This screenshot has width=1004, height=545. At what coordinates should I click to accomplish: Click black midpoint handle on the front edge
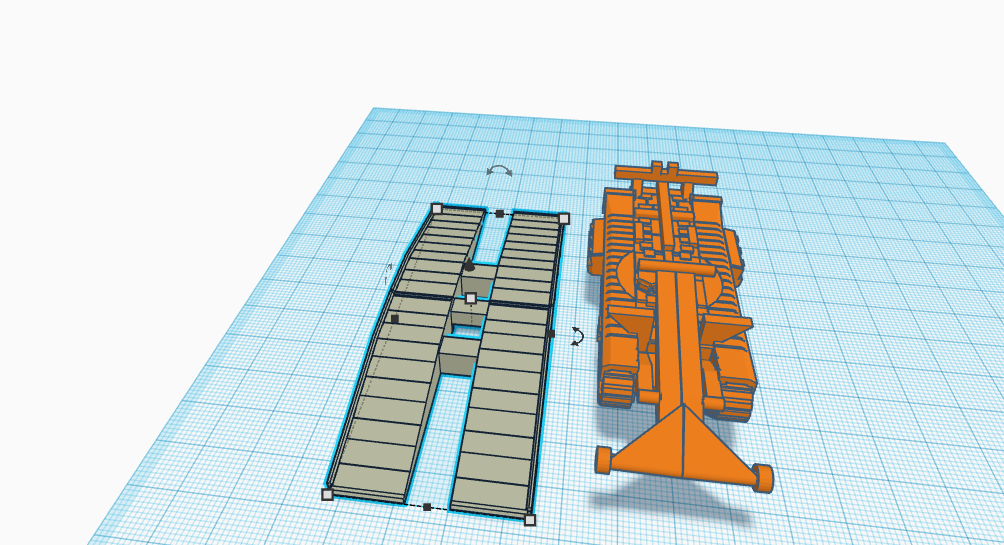pos(427,507)
